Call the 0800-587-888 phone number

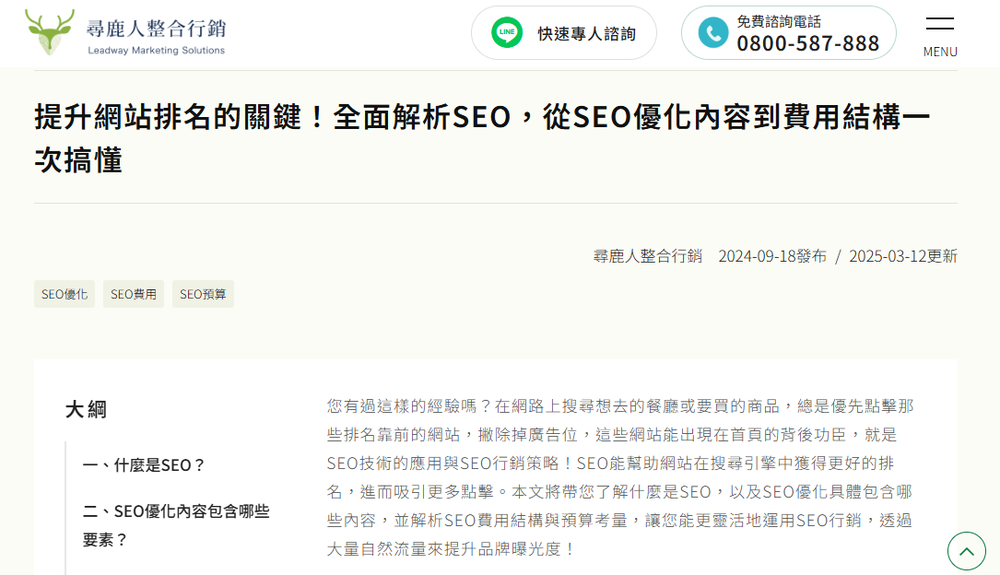[x=808, y=43]
